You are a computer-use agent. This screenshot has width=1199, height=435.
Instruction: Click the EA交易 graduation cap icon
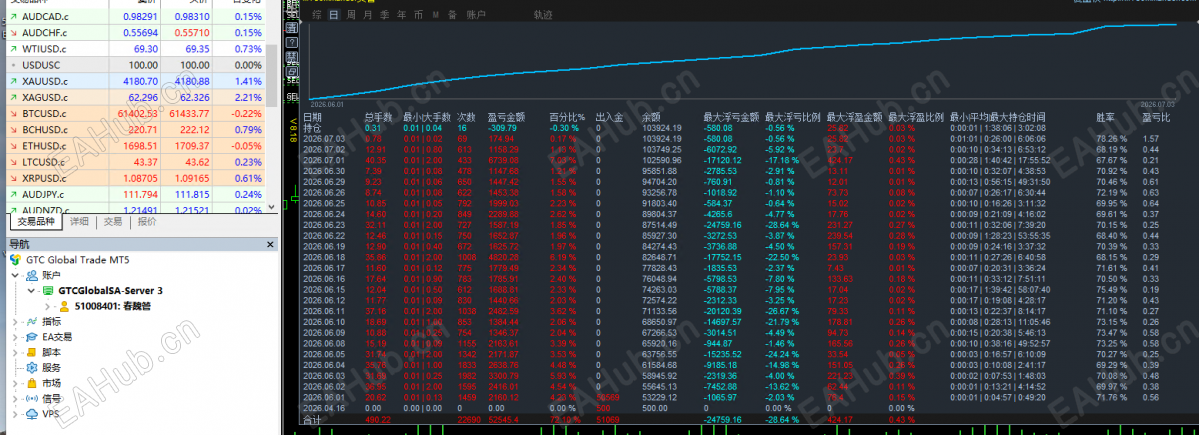pyautogui.click(x=32, y=337)
